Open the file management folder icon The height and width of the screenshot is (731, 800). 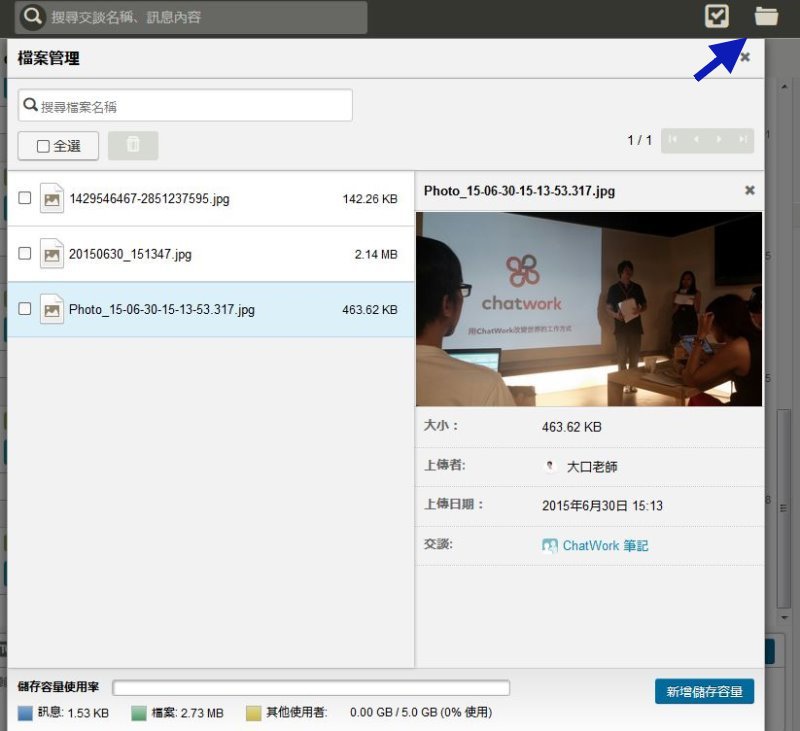tap(766, 16)
